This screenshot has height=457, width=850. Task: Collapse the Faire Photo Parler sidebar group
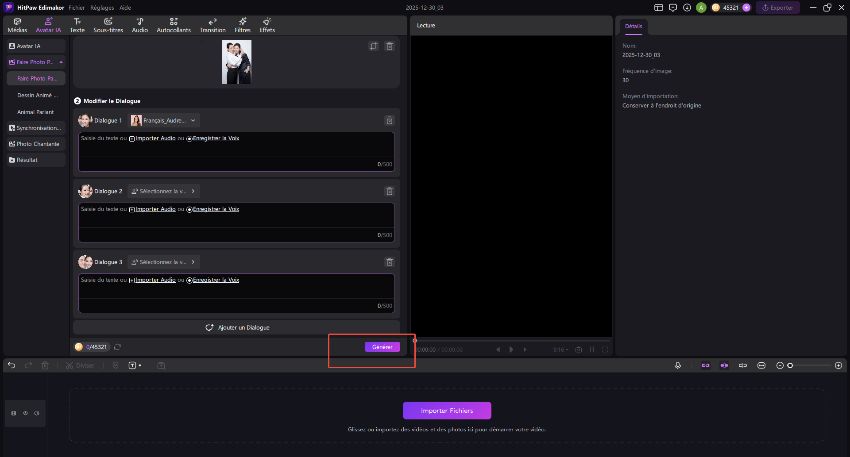point(61,62)
